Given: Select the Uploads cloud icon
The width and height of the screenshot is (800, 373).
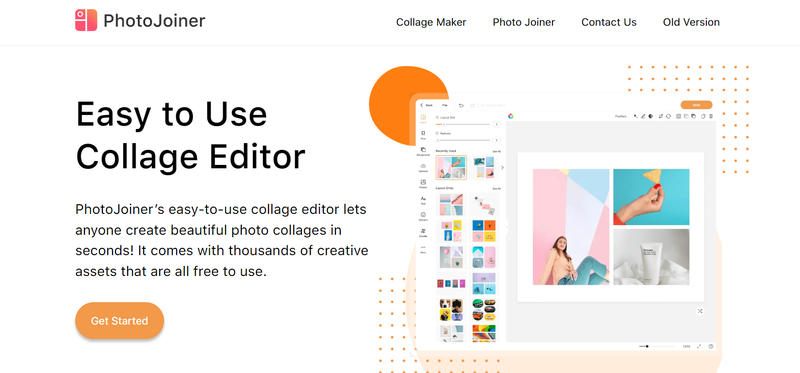Looking at the screenshot, I should [423, 167].
